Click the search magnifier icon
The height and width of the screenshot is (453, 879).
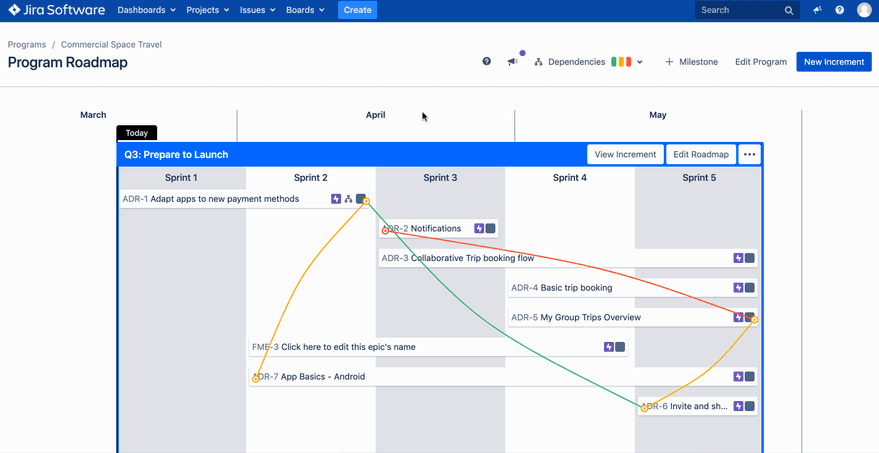789,10
